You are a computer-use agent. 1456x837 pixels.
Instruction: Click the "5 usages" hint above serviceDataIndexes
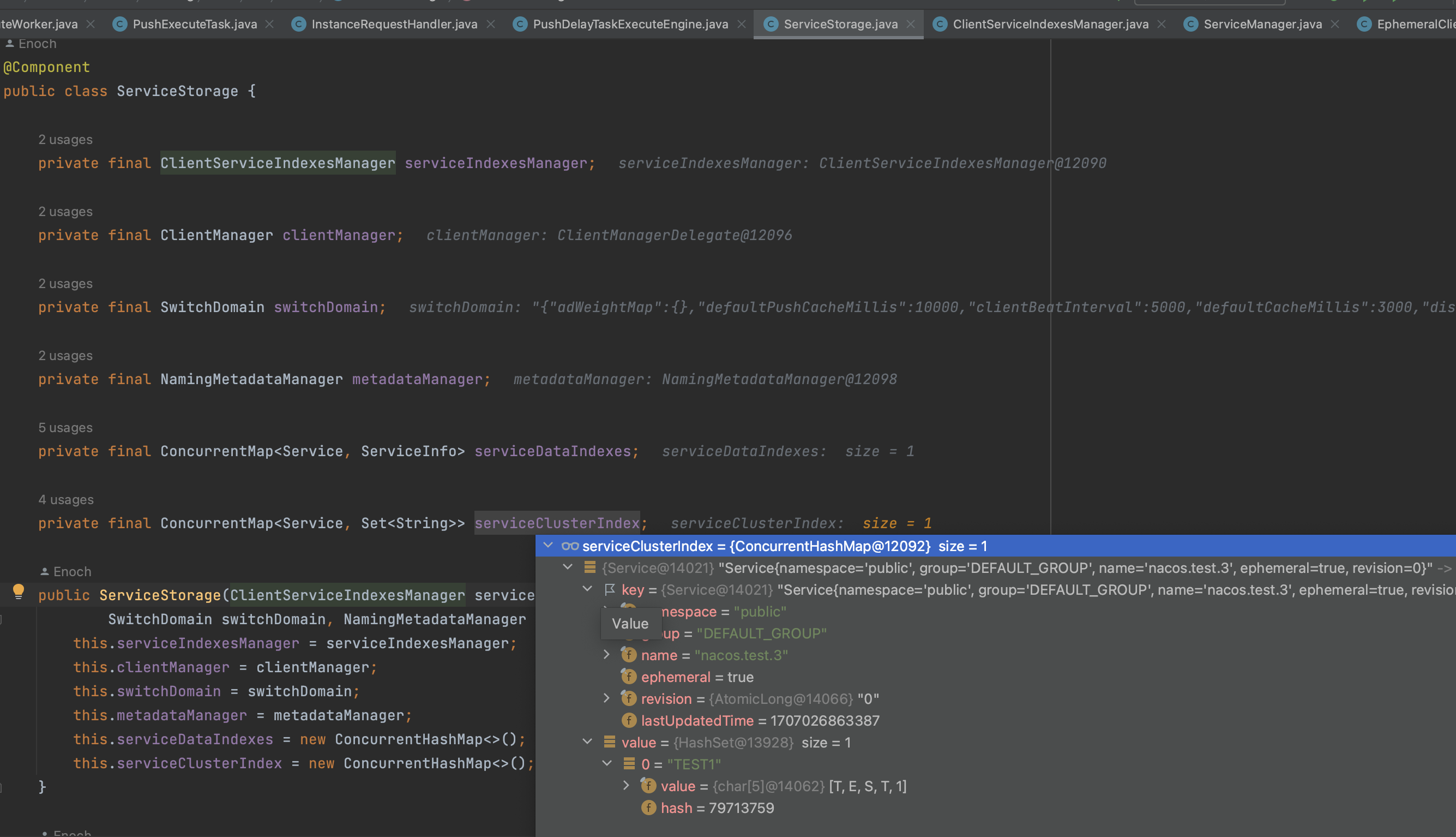pos(65,428)
